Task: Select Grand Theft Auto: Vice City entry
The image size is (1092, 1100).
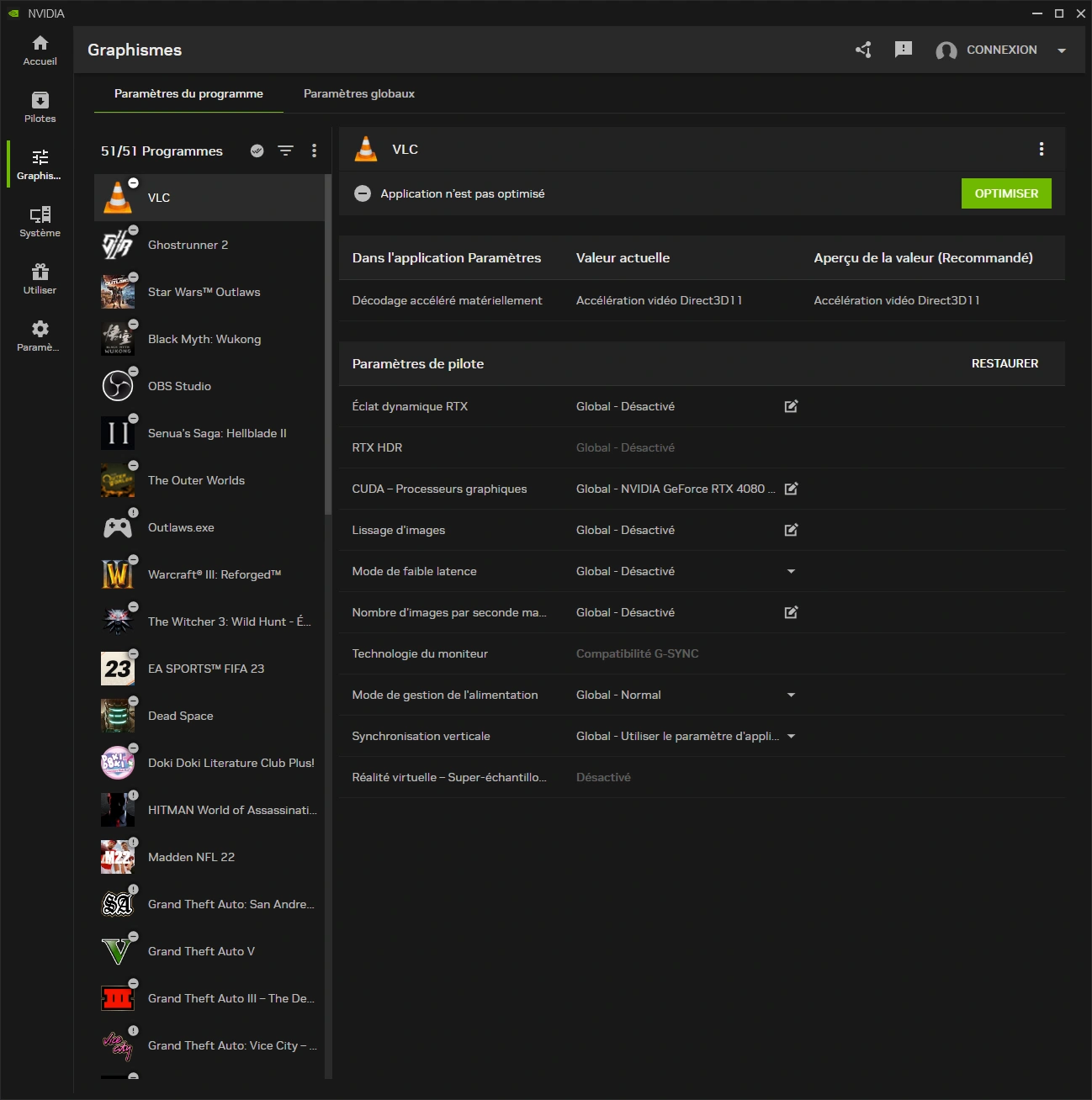Action: point(209,1045)
